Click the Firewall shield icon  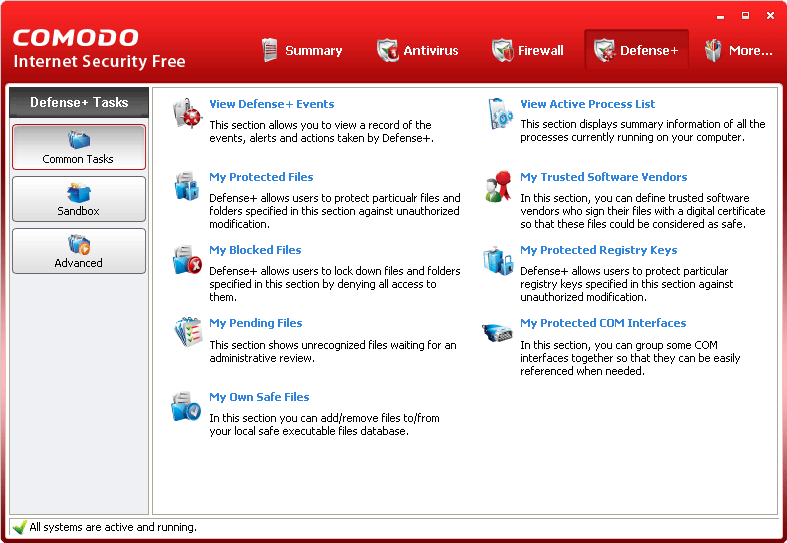point(502,50)
